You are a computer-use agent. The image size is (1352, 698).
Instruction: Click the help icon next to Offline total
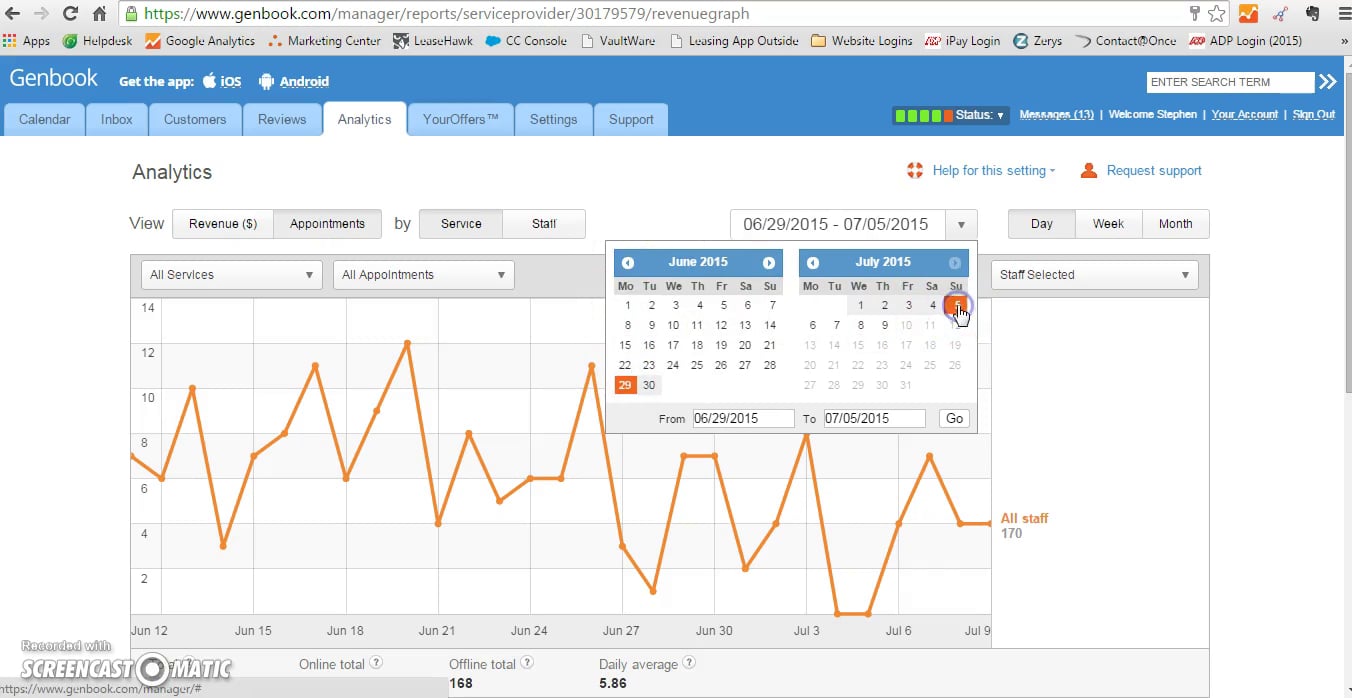click(527, 663)
